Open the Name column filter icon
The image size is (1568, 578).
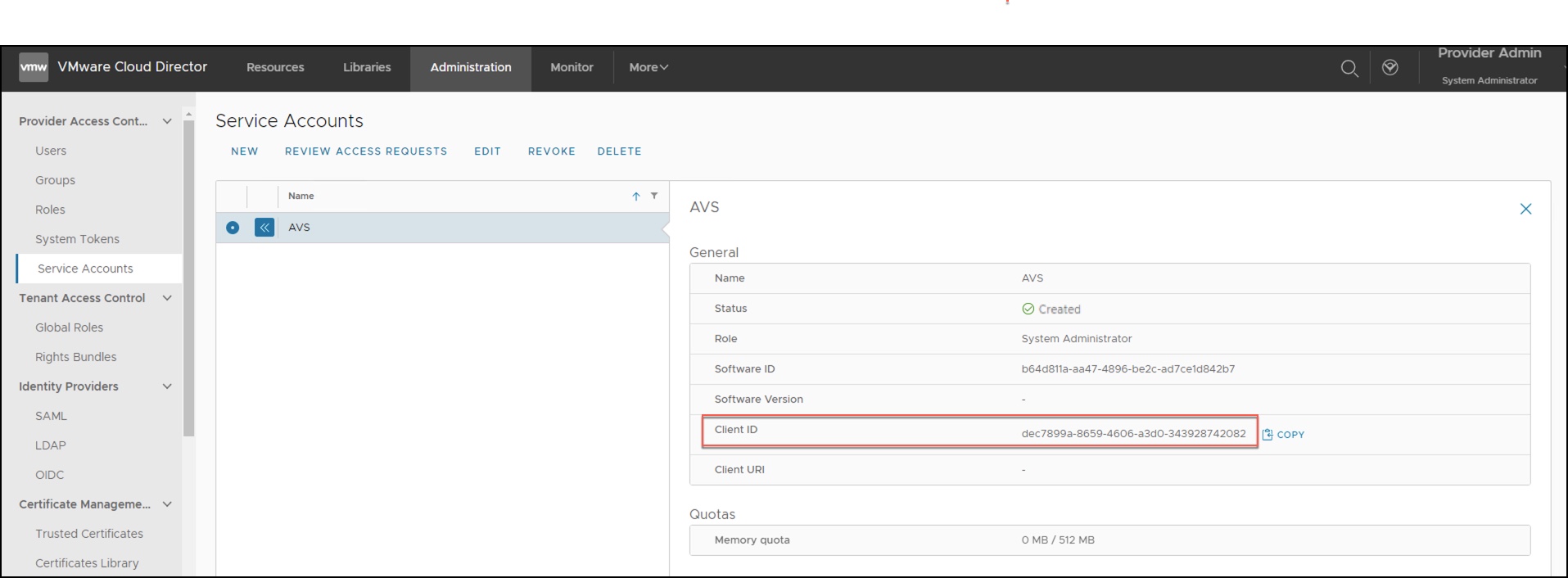point(654,196)
